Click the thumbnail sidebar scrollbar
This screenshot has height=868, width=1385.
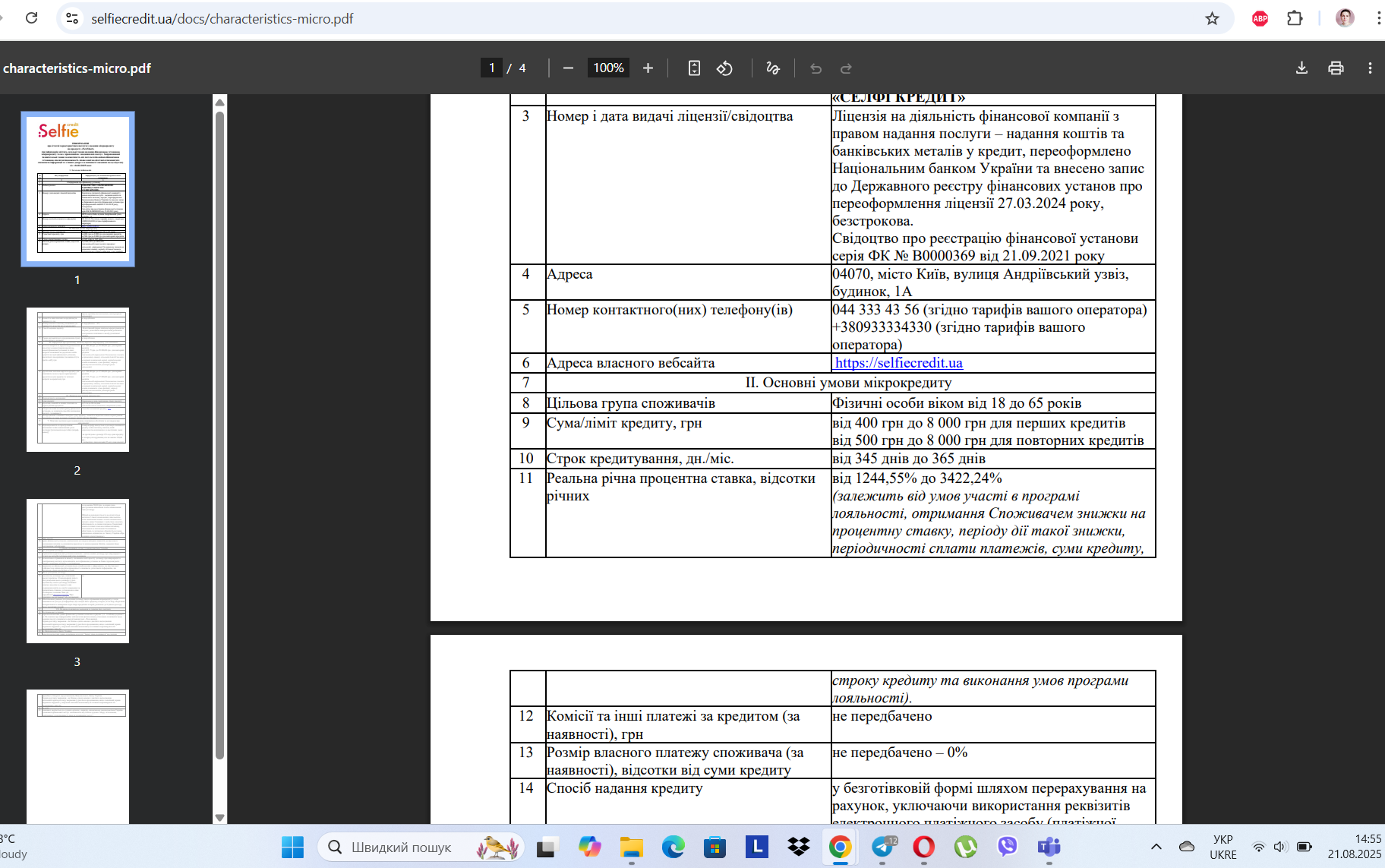tap(219, 436)
